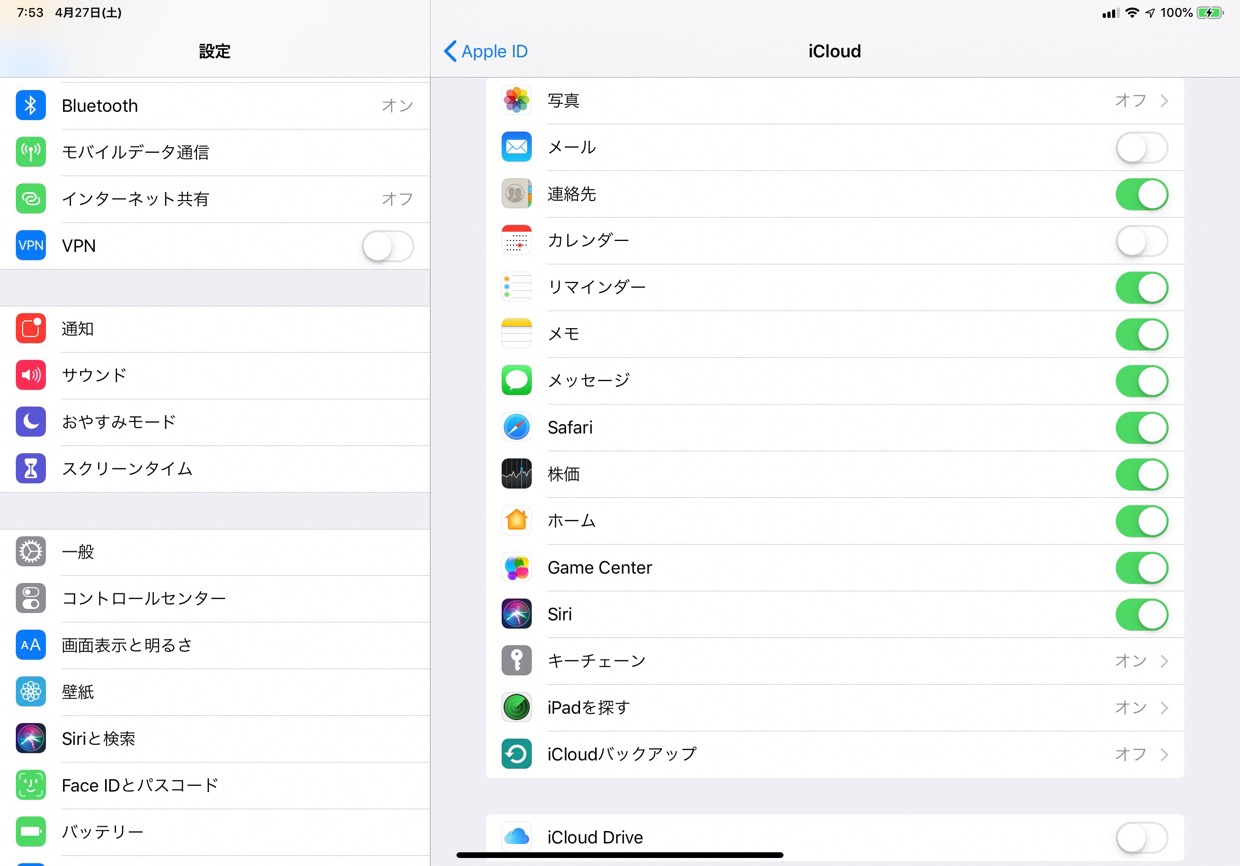Image resolution: width=1240 pixels, height=866 pixels.
Task: Turn off the Game Center switch
Action: 1142,568
